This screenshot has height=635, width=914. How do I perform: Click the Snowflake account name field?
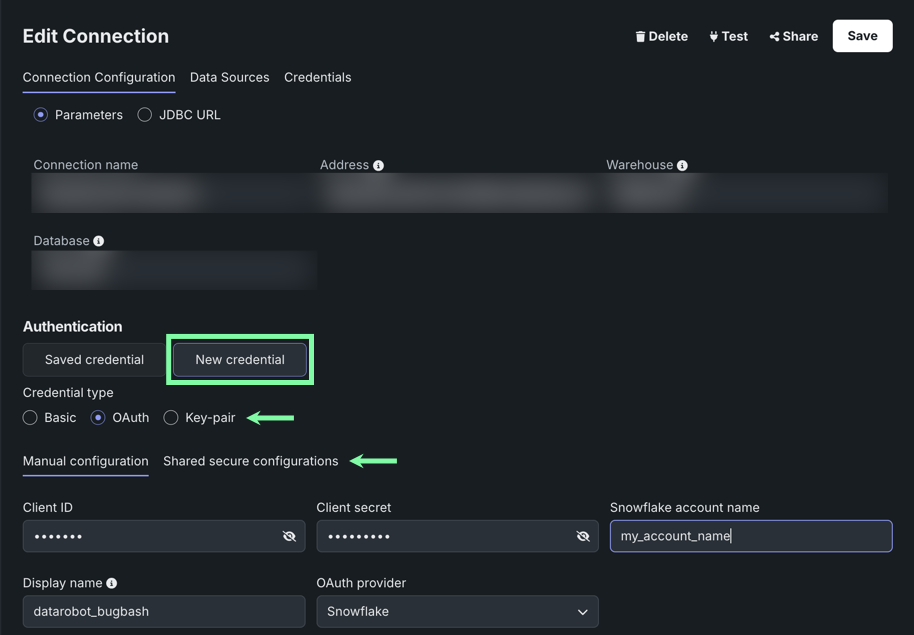(x=750, y=536)
